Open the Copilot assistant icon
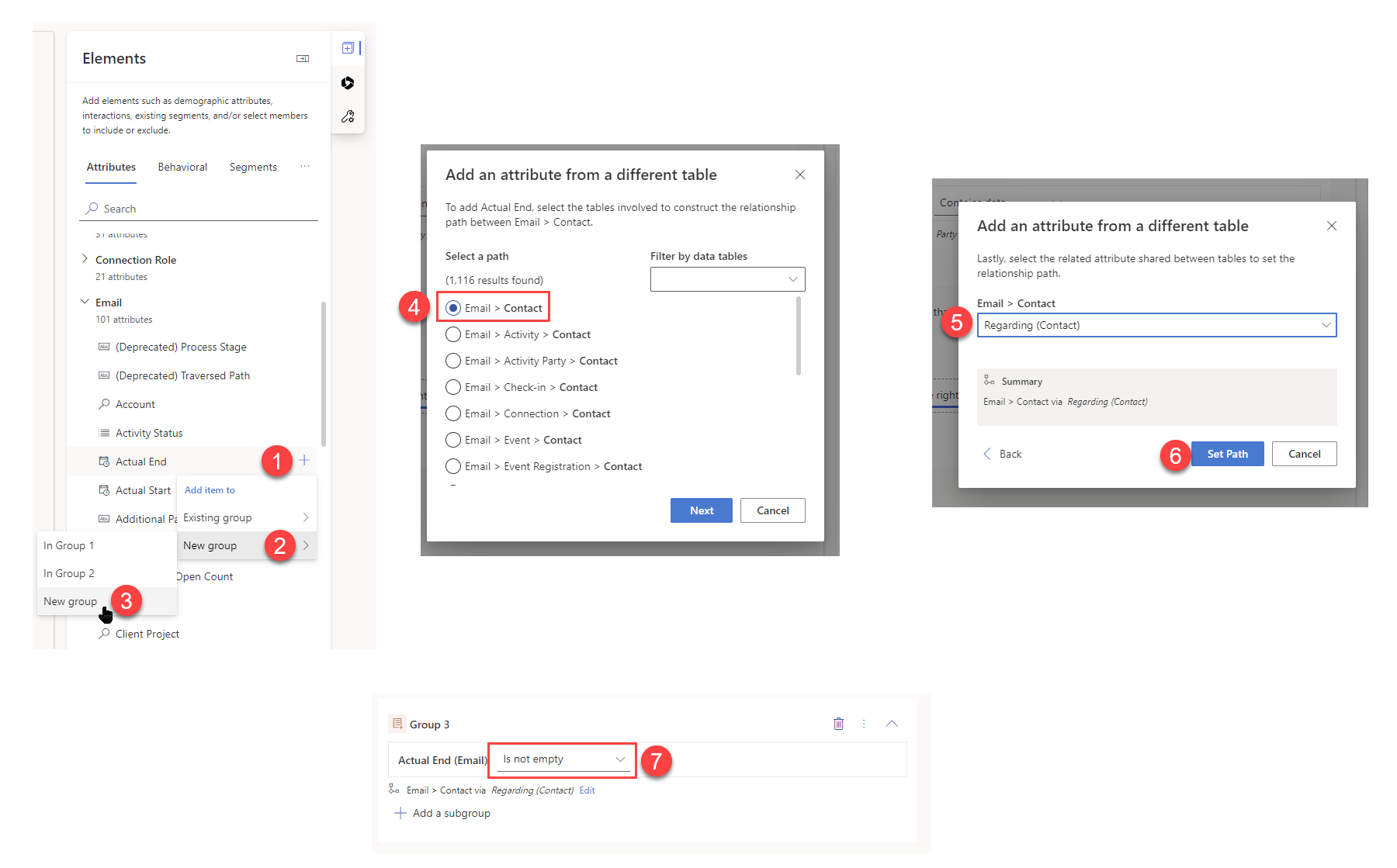 coord(348,83)
